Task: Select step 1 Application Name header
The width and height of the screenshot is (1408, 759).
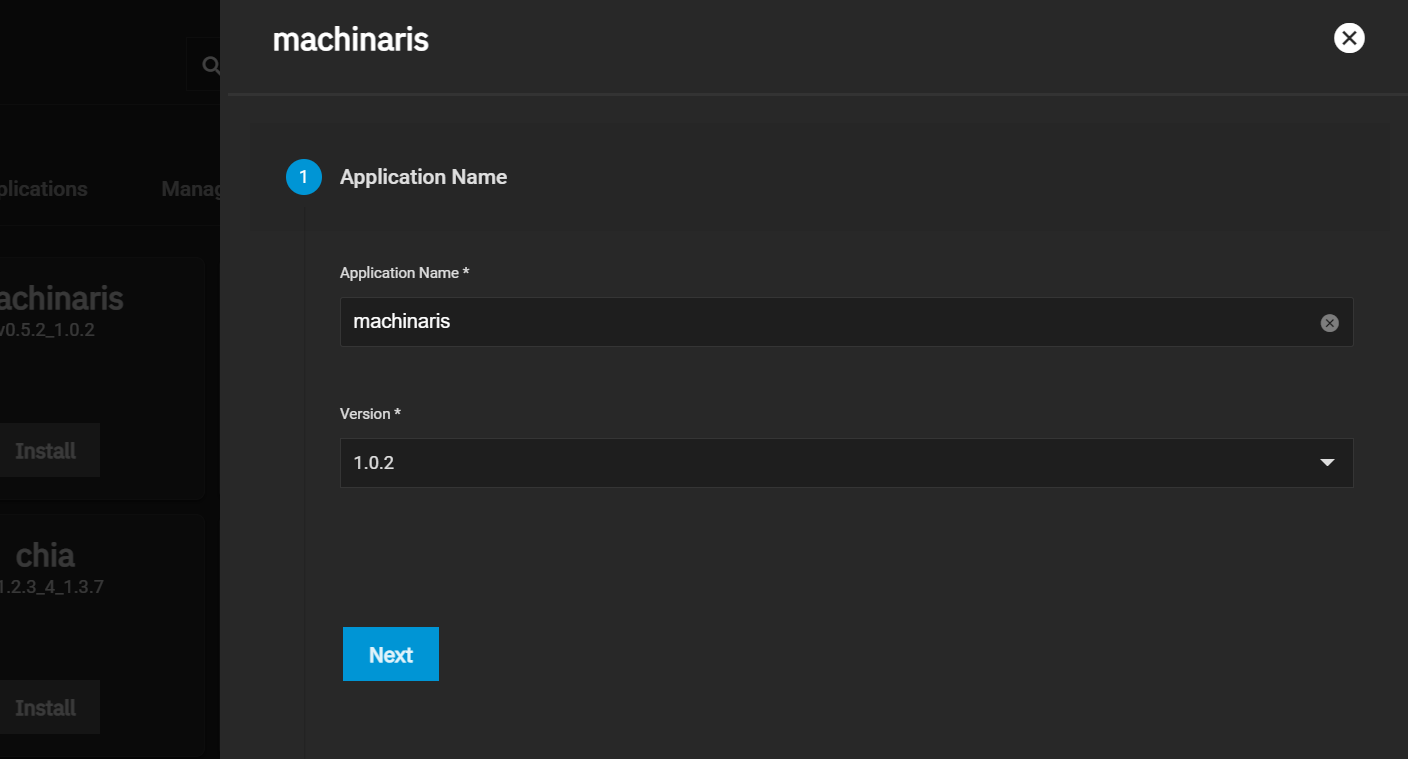Action: (x=819, y=178)
